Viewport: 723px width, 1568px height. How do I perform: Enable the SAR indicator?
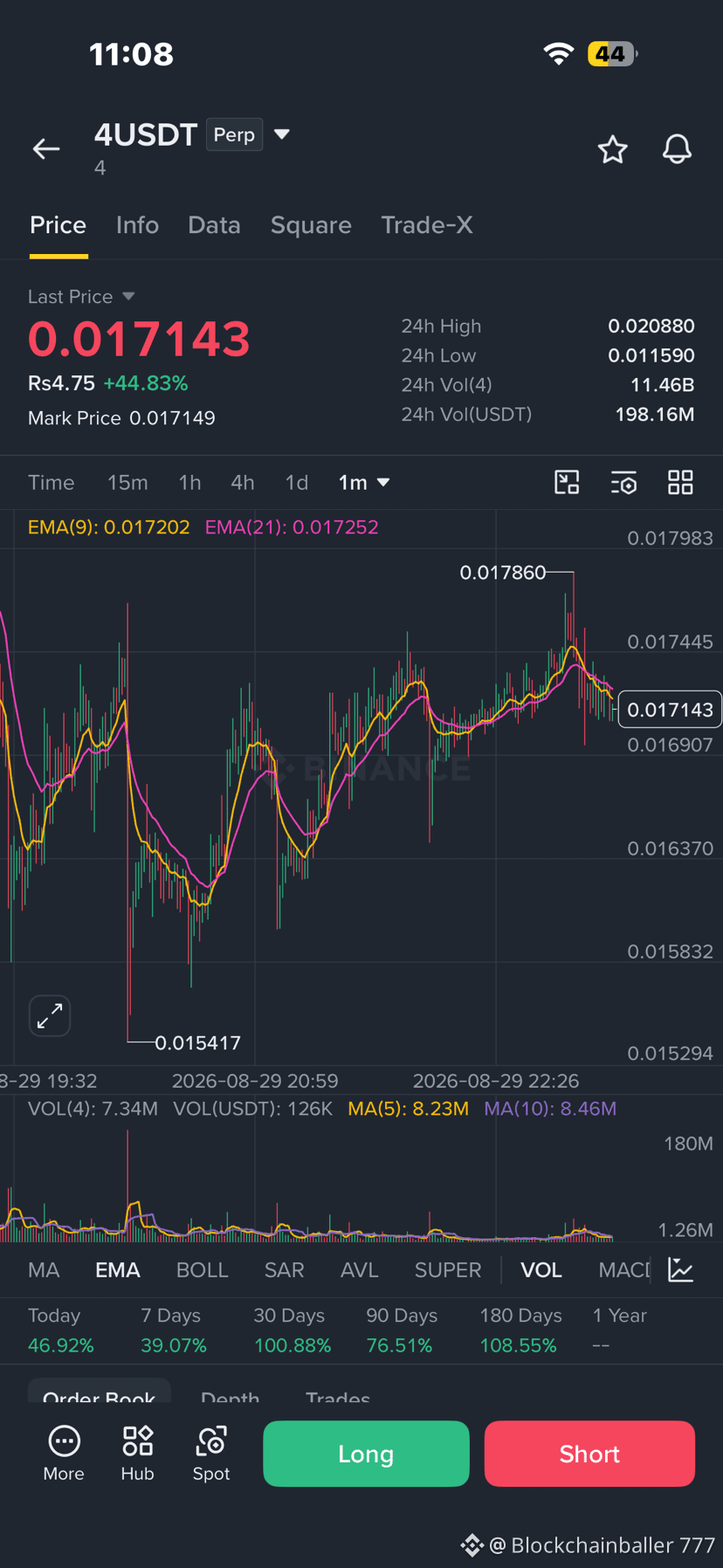285,1269
